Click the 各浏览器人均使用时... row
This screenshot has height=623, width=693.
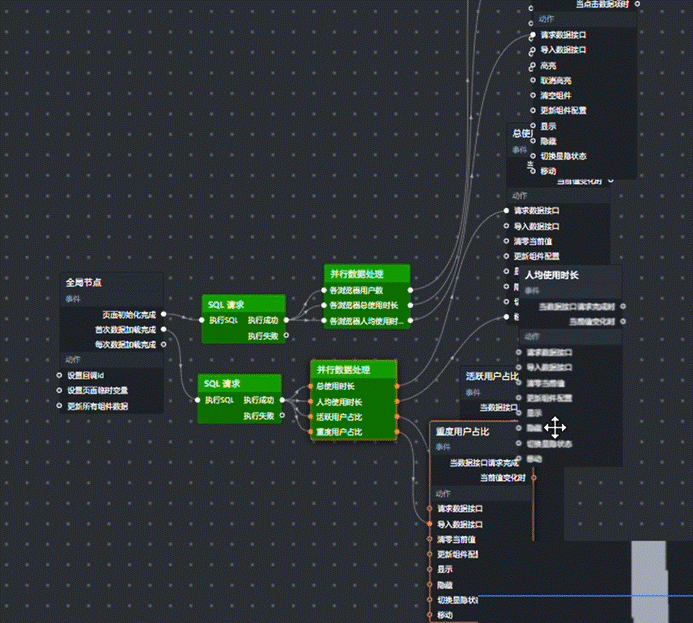tap(367, 321)
